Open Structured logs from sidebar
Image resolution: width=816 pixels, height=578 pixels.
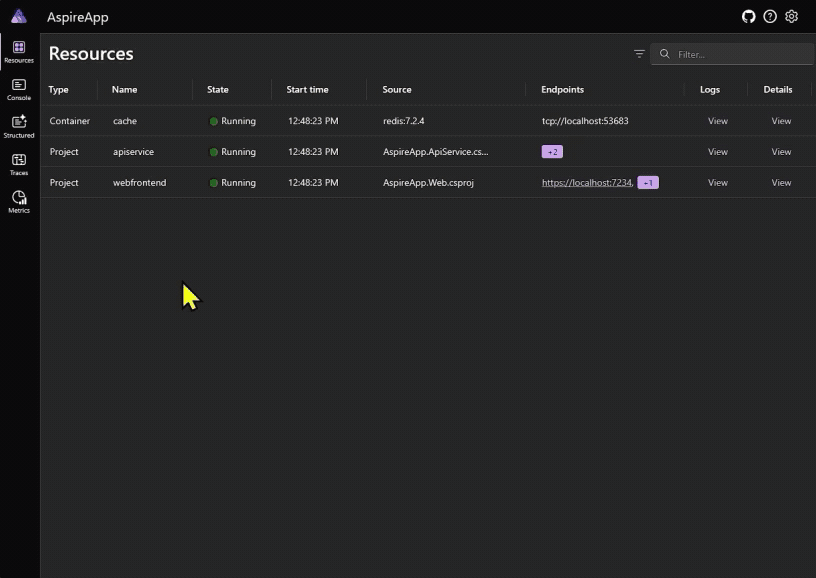[x=19, y=127]
